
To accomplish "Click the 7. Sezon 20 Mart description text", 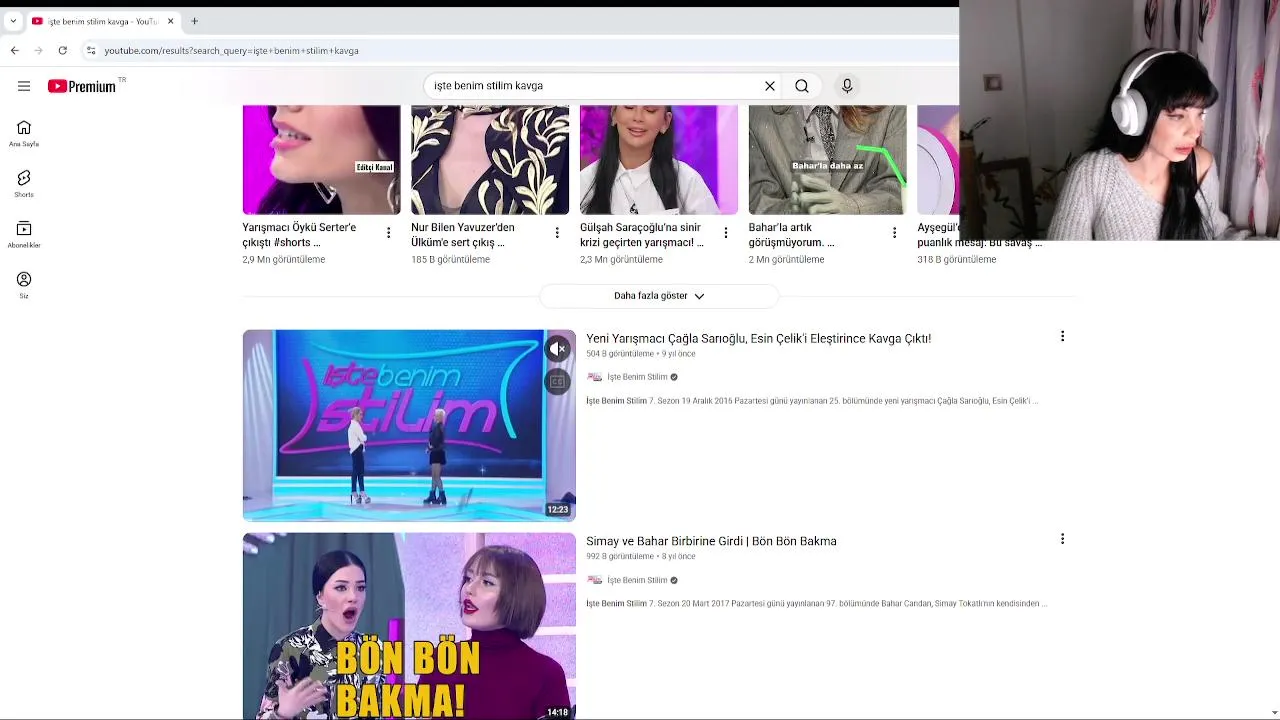I will click(x=816, y=604).
